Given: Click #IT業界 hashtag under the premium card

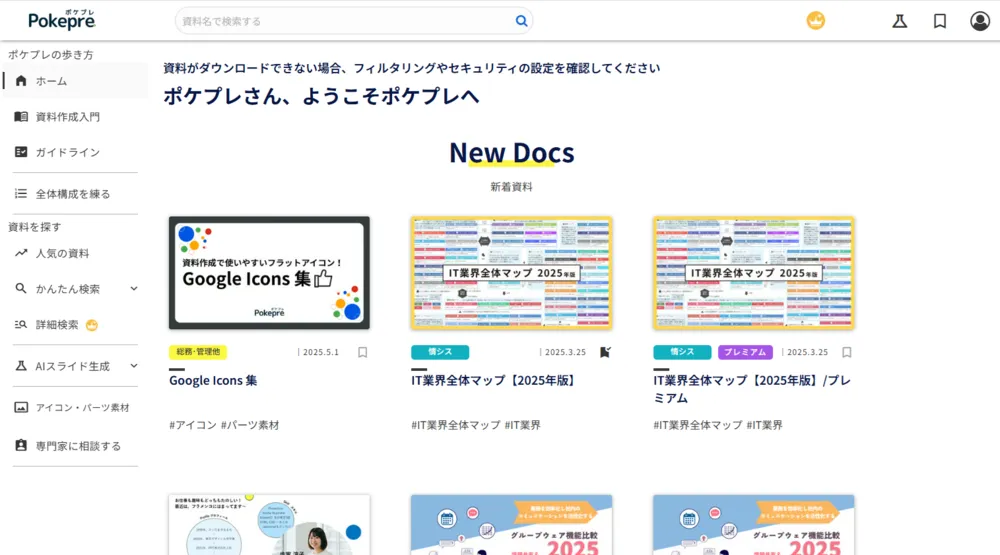Looking at the screenshot, I should click(764, 425).
